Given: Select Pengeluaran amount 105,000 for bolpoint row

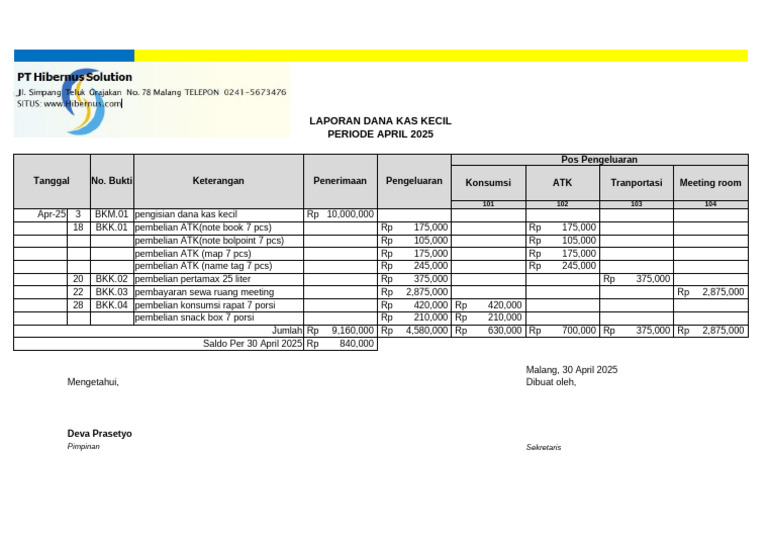Looking at the screenshot, I should (x=414, y=240).
